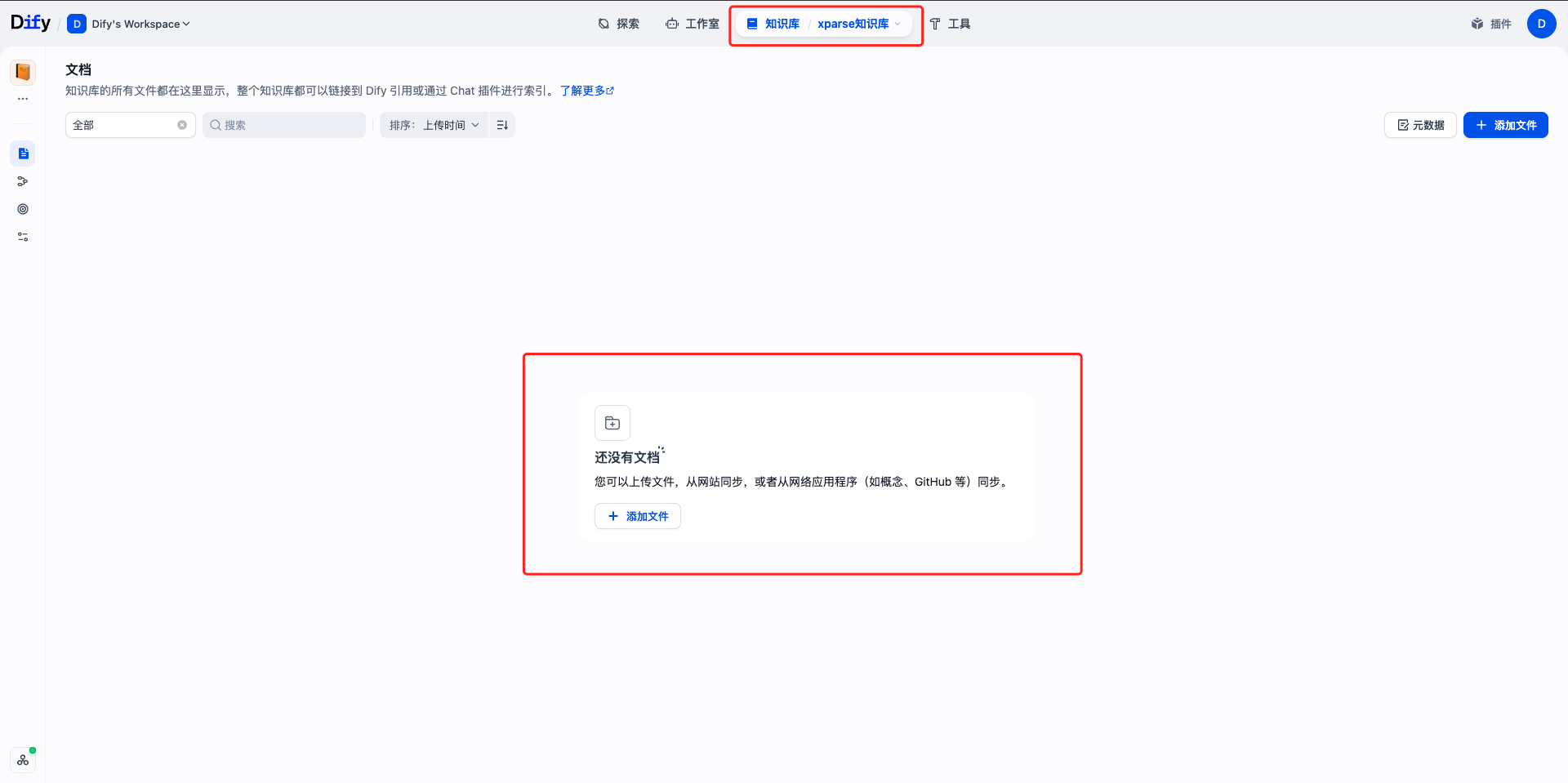Image resolution: width=1568 pixels, height=783 pixels.
Task: Click the API extension icon with green dot
Action: pyautogui.click(x=23, y=760)
